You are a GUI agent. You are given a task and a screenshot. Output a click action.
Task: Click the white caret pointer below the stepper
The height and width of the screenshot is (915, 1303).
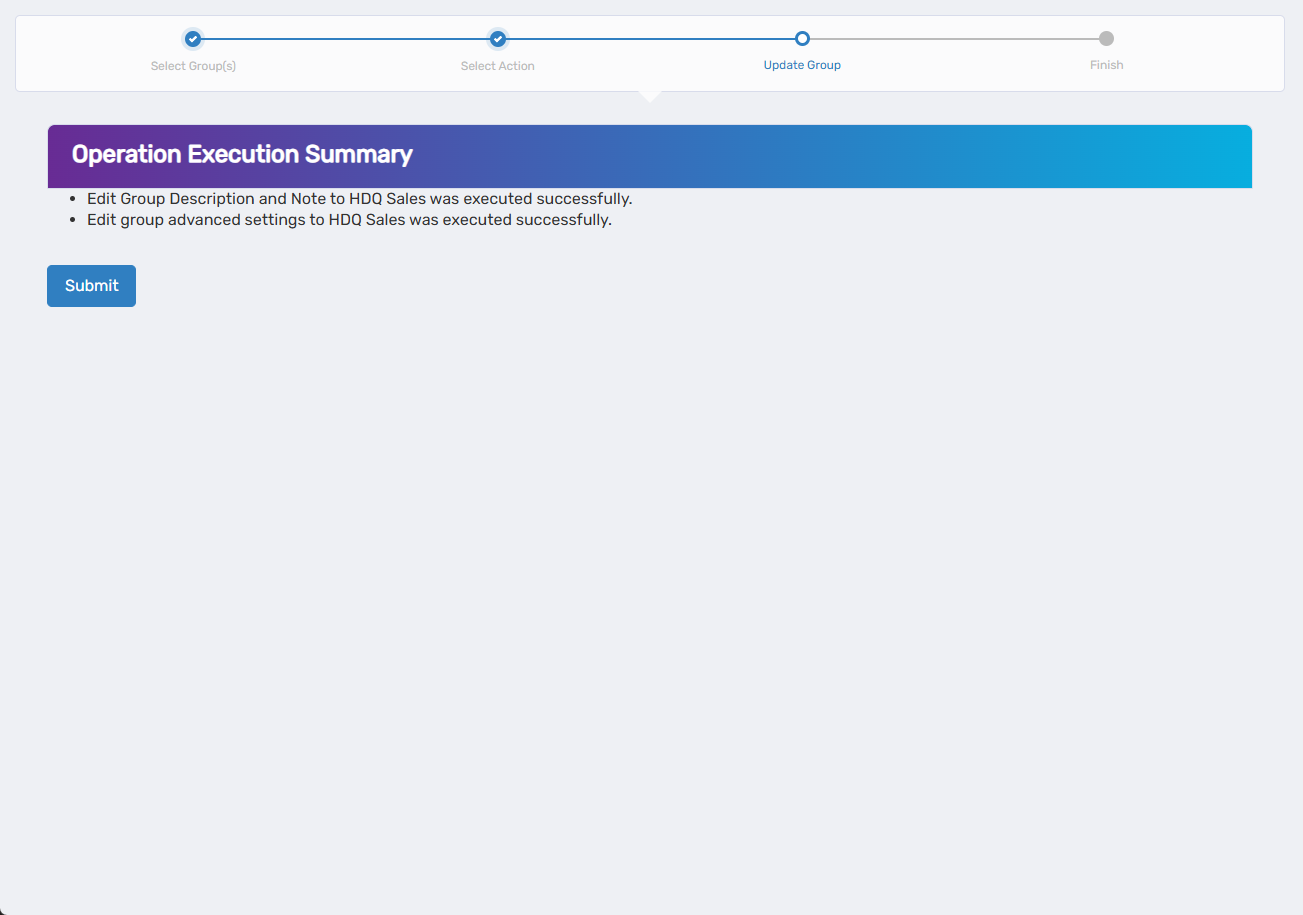tap(650, 93)
